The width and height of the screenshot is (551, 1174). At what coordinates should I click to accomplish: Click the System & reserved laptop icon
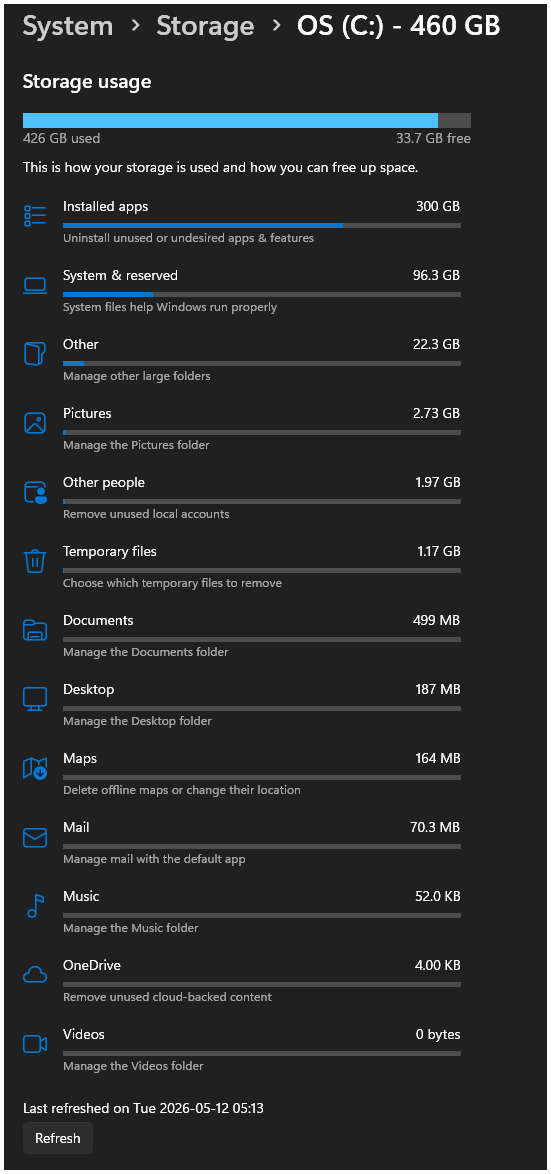point(35,285)
